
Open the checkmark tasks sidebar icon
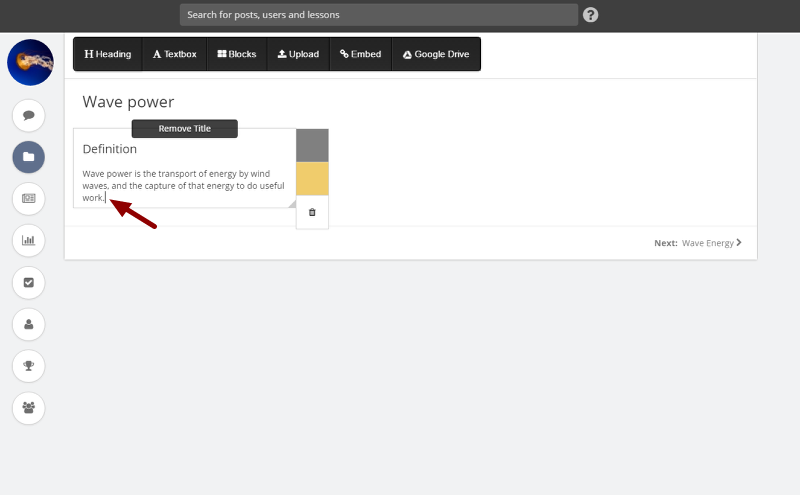pos(29,282)
